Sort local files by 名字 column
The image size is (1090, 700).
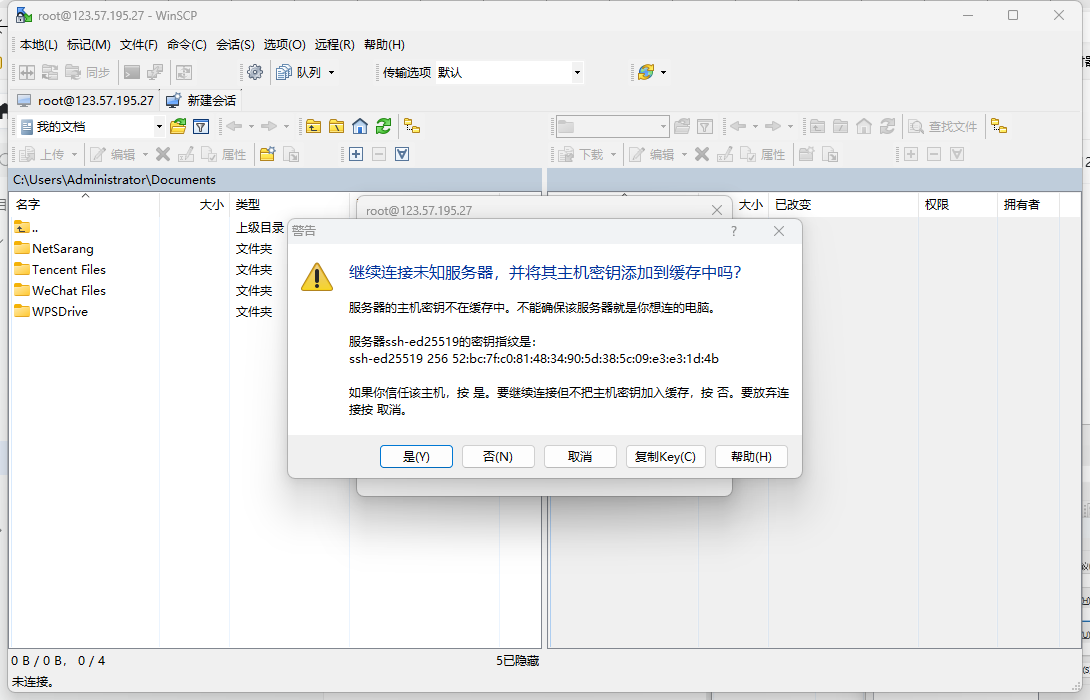[86, 204]
